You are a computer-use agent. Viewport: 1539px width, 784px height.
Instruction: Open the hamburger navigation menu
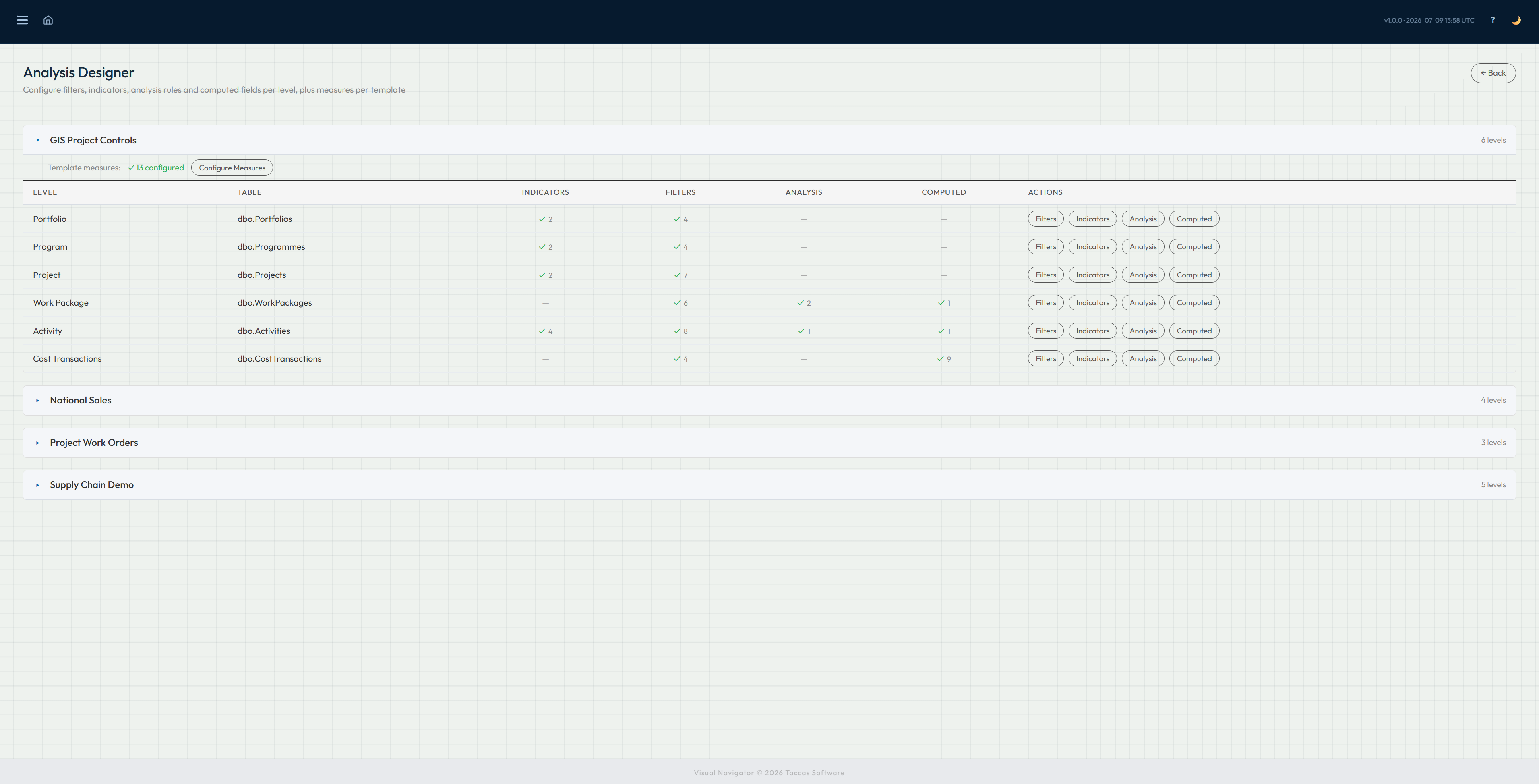click(22, 20)
